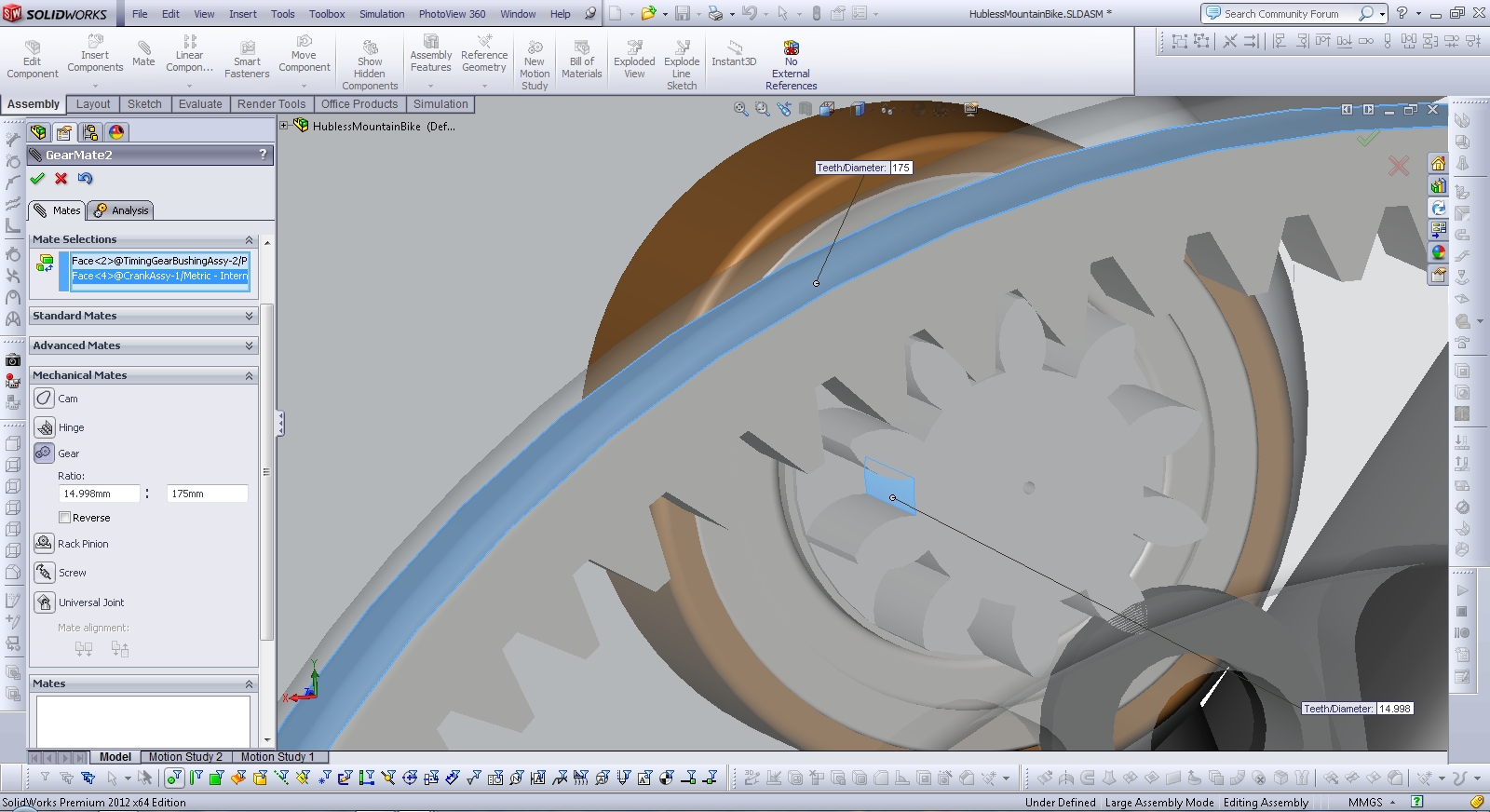Click Teeth/Diameter 175 callout value
1490x812 pixels.
pos(901,168)
